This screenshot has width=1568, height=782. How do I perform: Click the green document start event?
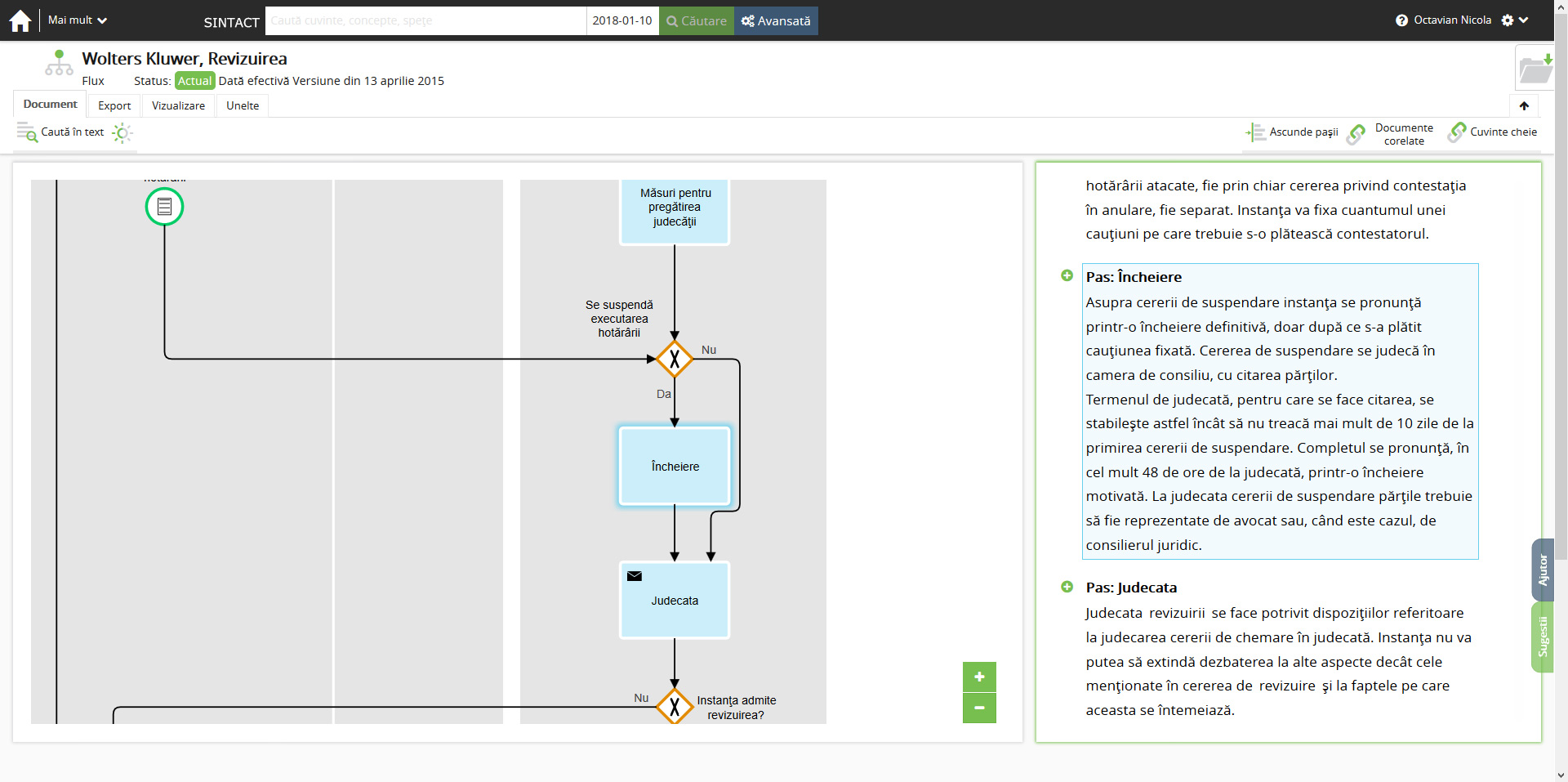tap(164, 207)
